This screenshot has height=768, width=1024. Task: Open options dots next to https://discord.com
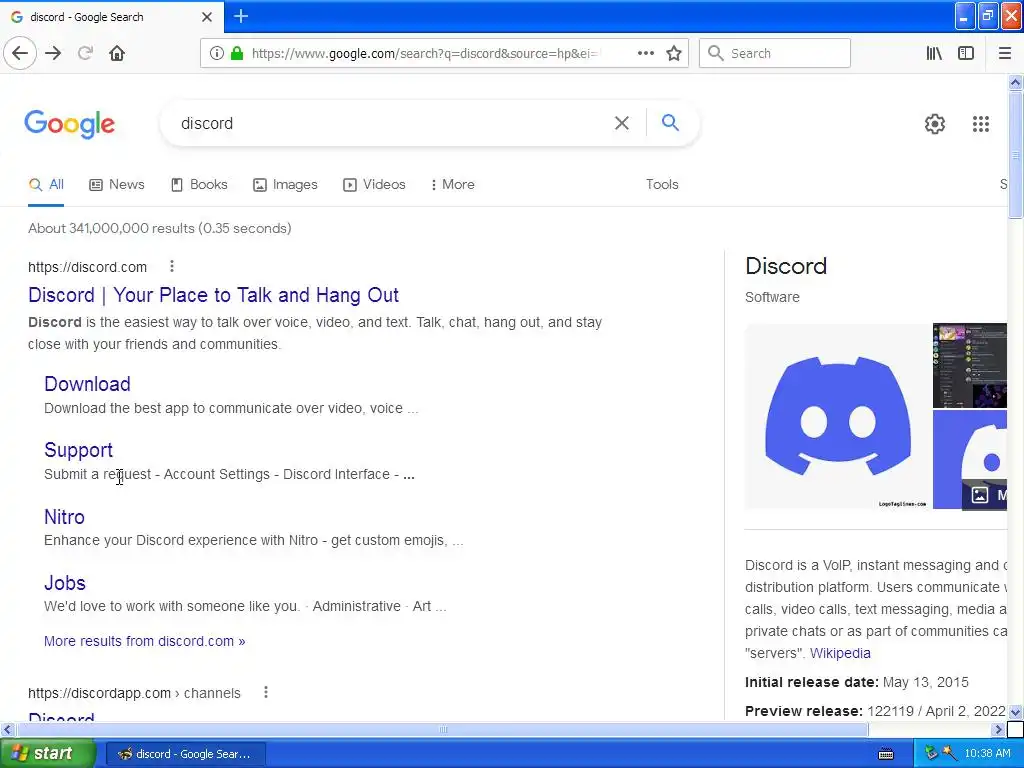coord(172,266)
